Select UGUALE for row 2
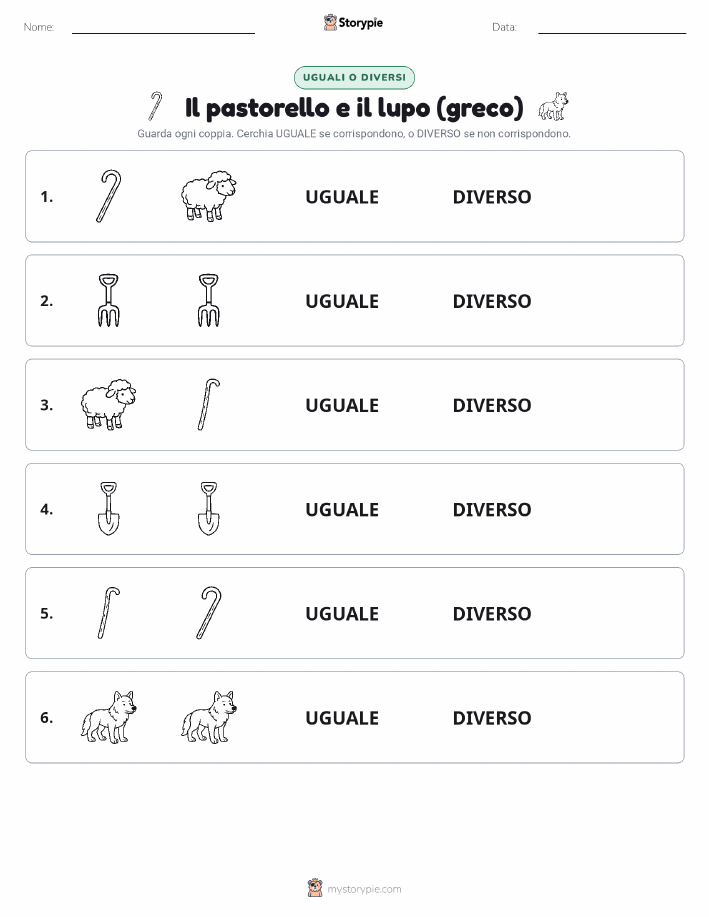This screenshot has width=709, height=917. [x=342, y=301]
